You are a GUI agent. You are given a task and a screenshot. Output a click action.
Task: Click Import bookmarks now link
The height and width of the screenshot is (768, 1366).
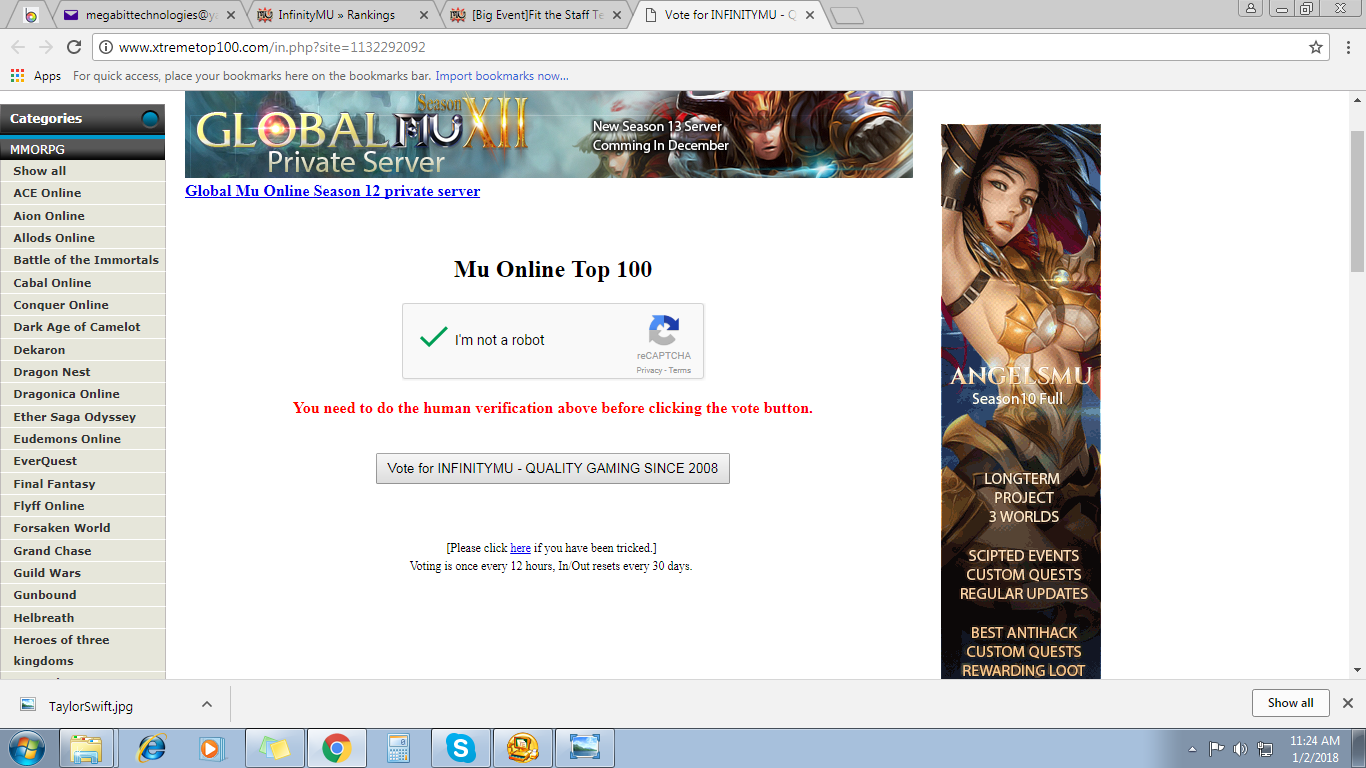[x=502, y=76]
